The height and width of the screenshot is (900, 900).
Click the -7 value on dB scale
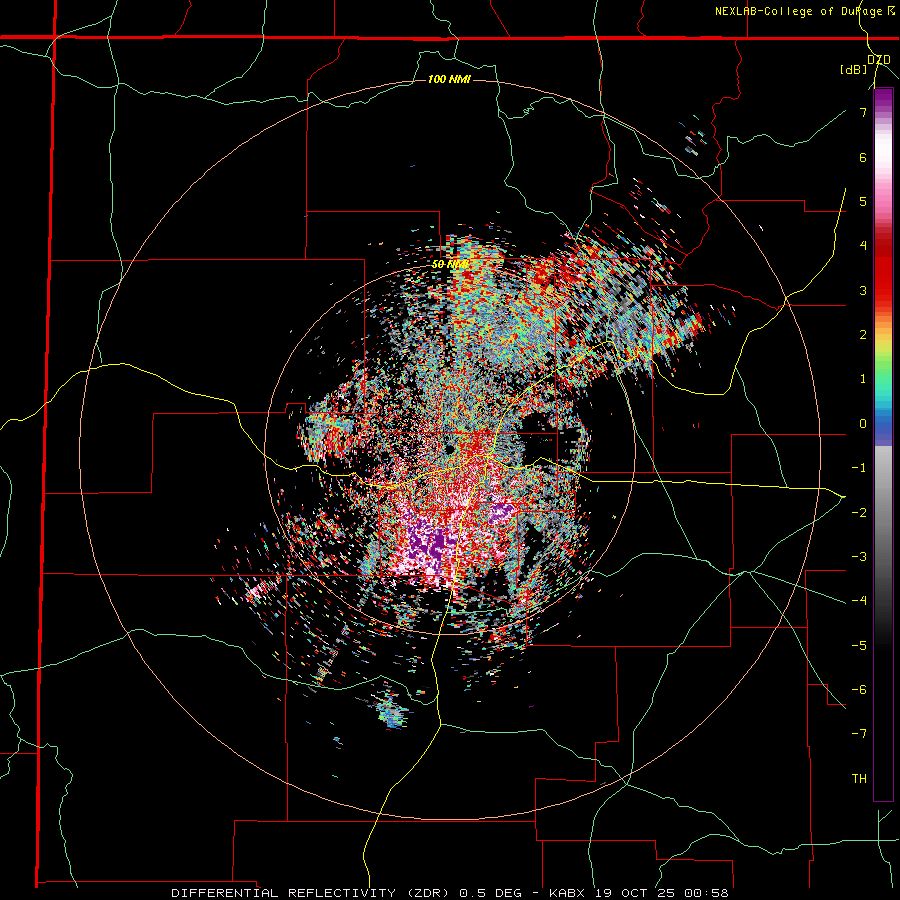[x=859, y=734]
